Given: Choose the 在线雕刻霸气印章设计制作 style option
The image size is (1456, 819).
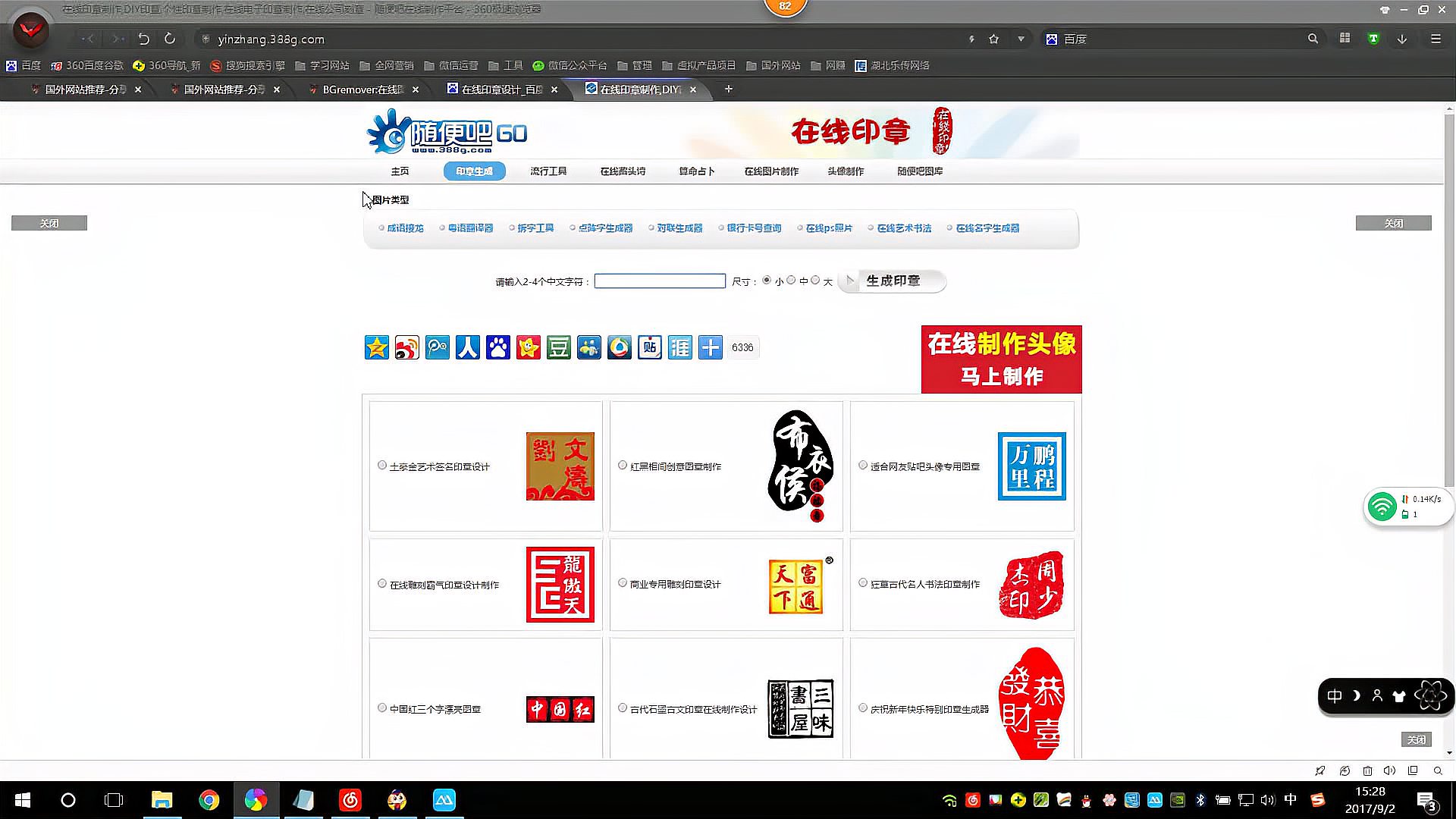Looking at the screenshot, I should coord(381,584).
